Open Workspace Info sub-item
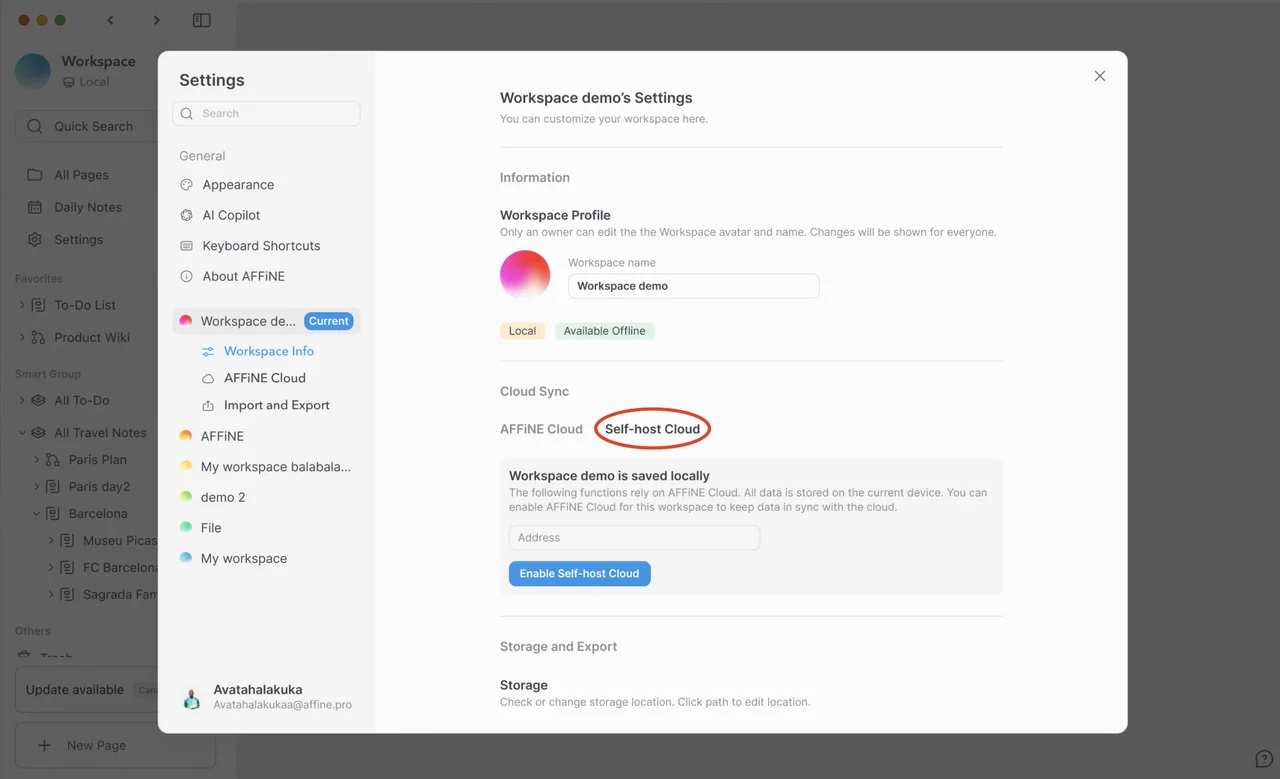1280x779 pixels. click(268, 351)
